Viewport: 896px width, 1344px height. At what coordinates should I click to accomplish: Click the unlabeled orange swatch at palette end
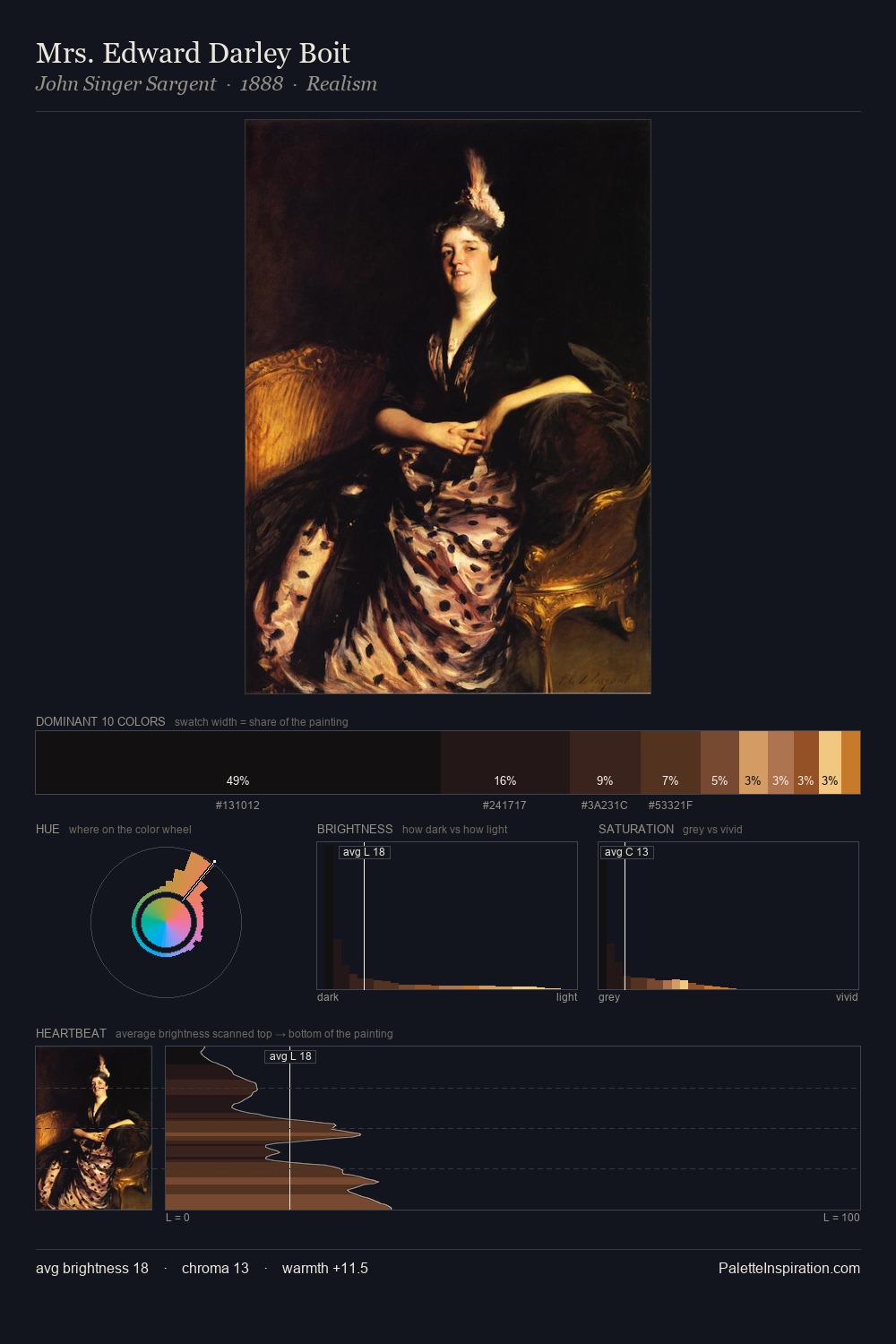(850, 762)
